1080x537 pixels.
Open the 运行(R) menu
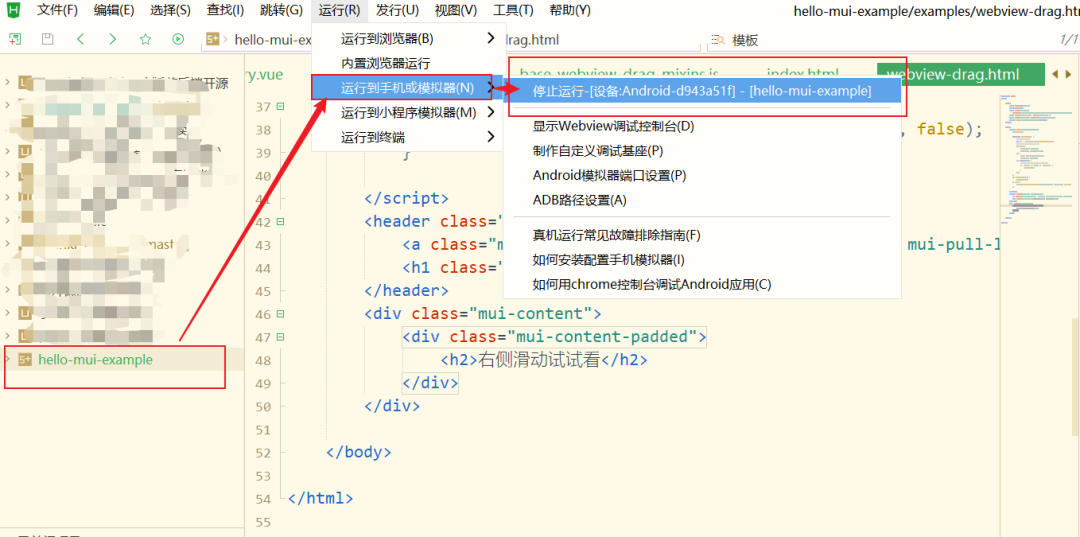[340, 10]
